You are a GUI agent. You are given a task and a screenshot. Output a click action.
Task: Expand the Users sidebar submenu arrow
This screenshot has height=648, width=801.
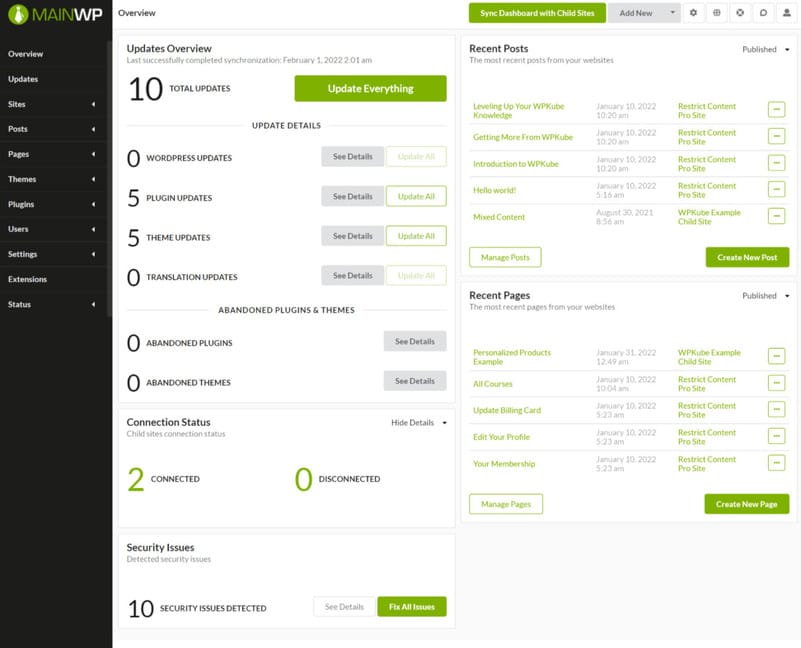tap(93, 229)
